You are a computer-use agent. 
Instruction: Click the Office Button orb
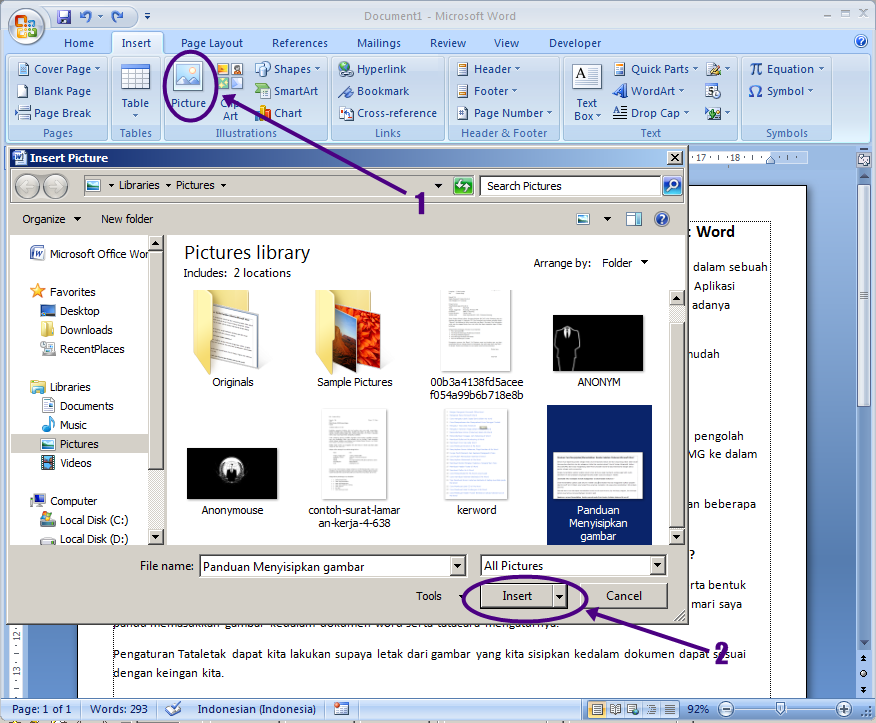pyautogui.click(x=26, y=26)
